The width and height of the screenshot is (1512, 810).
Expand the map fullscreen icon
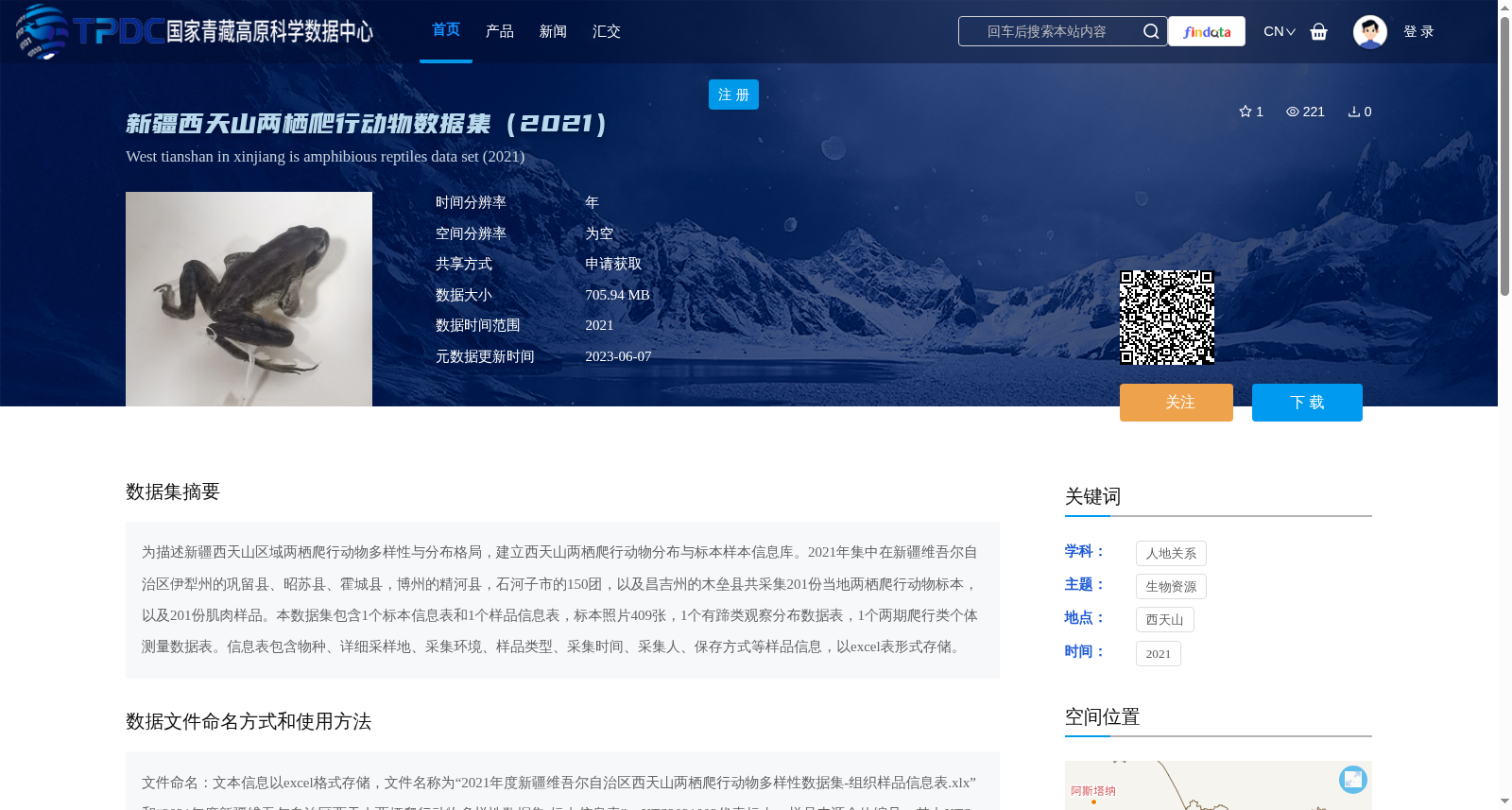point(1353,779)
